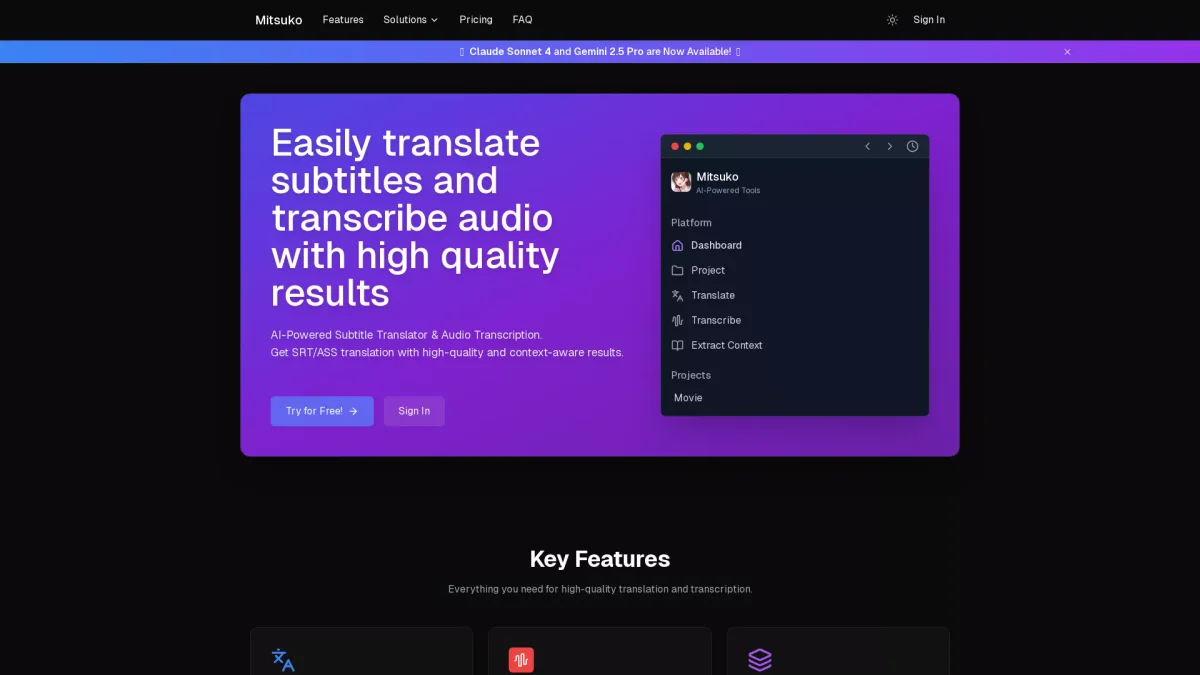Dismiss the announcement banner
The image size is (1200, 675).
pyautogui.click(x=1067, y=52)
